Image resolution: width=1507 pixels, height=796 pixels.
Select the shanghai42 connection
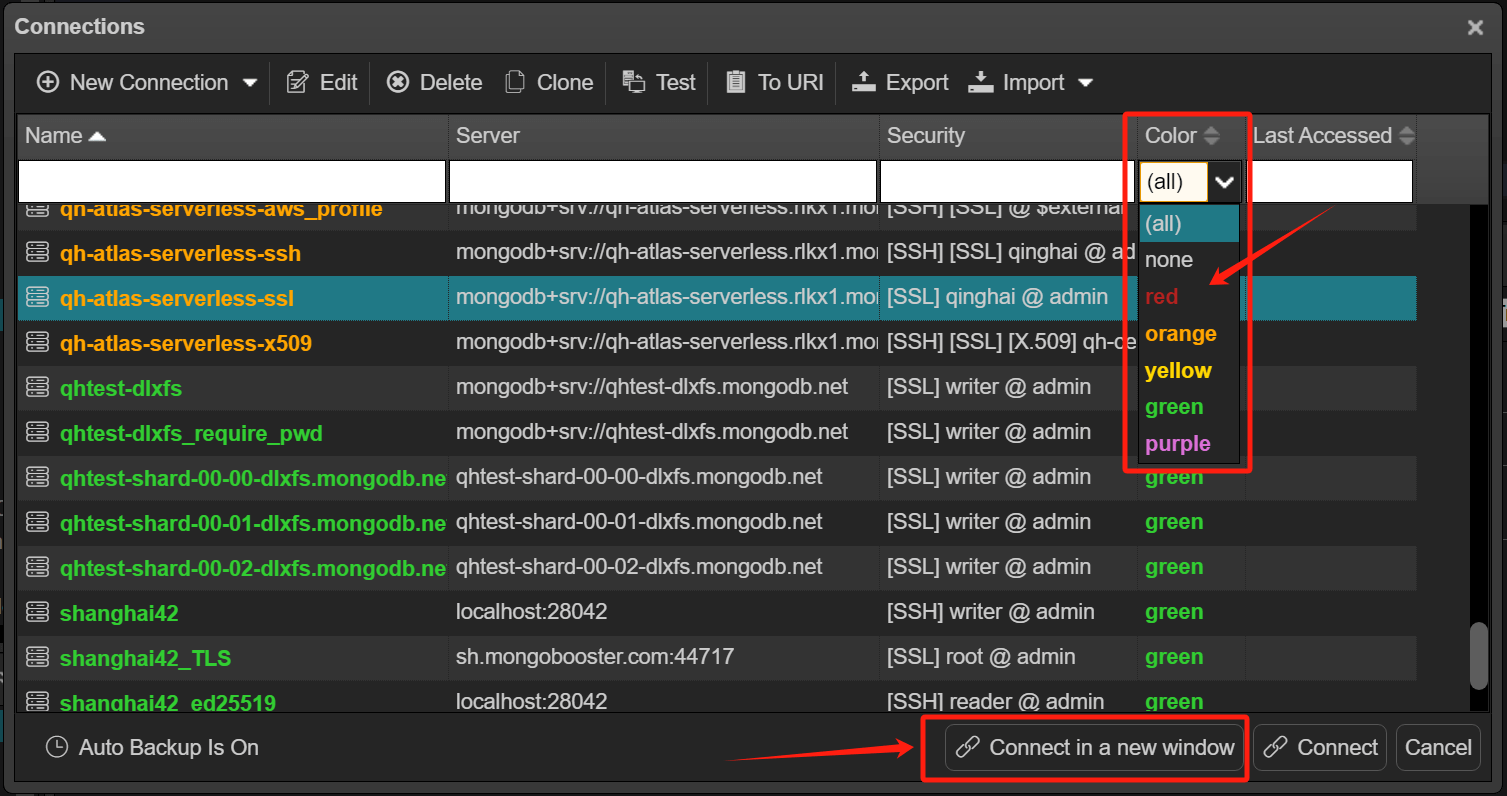tap(119, 613)
